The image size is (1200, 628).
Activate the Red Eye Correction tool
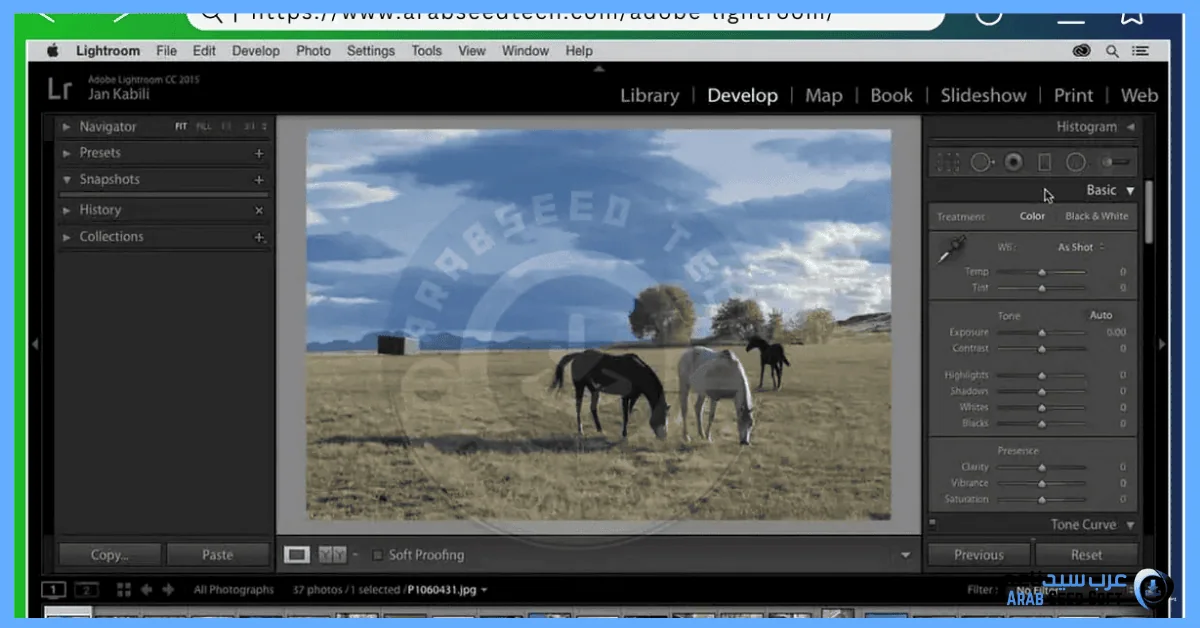click(x=1013, y=162)
